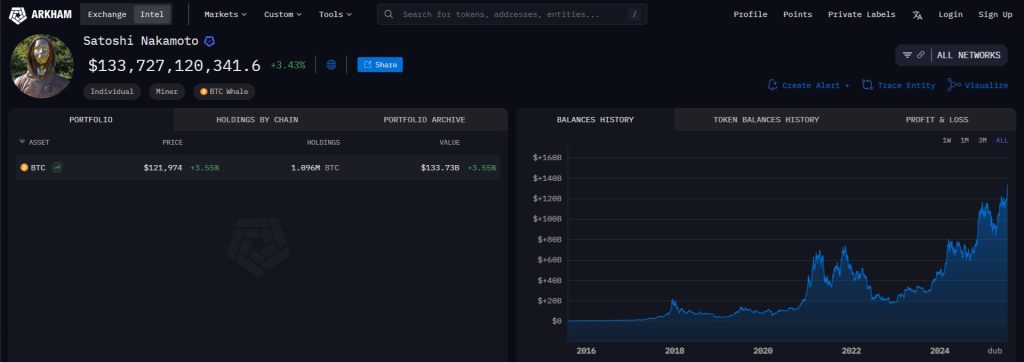
Task: Set chart range to ALL
Action: tap(1002, 140)
